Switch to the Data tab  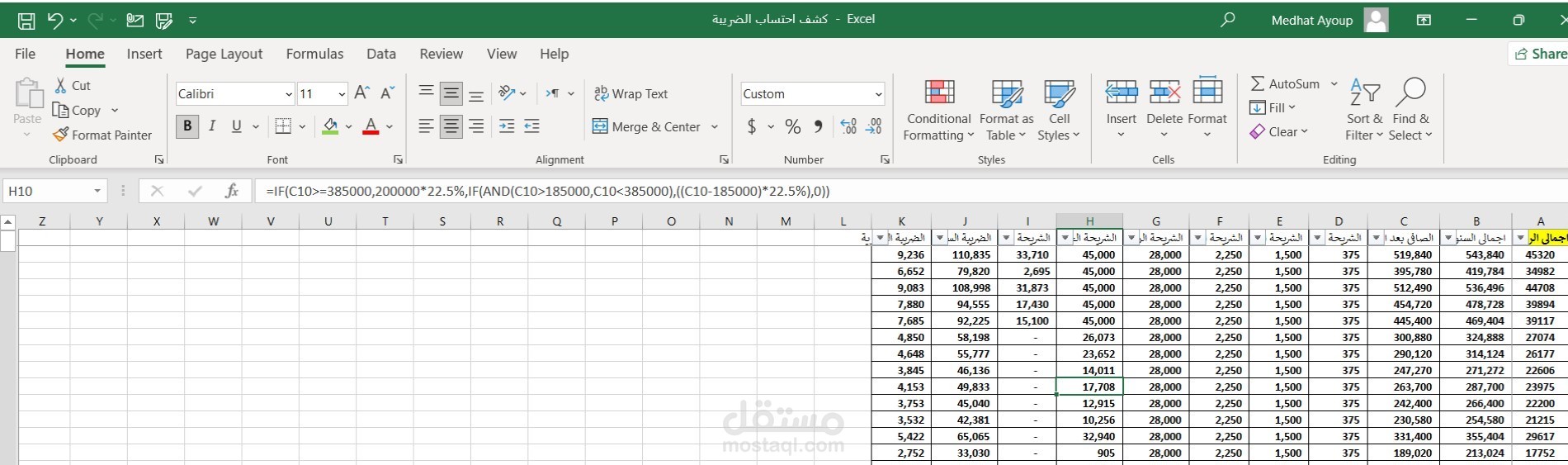coord(381,54)
